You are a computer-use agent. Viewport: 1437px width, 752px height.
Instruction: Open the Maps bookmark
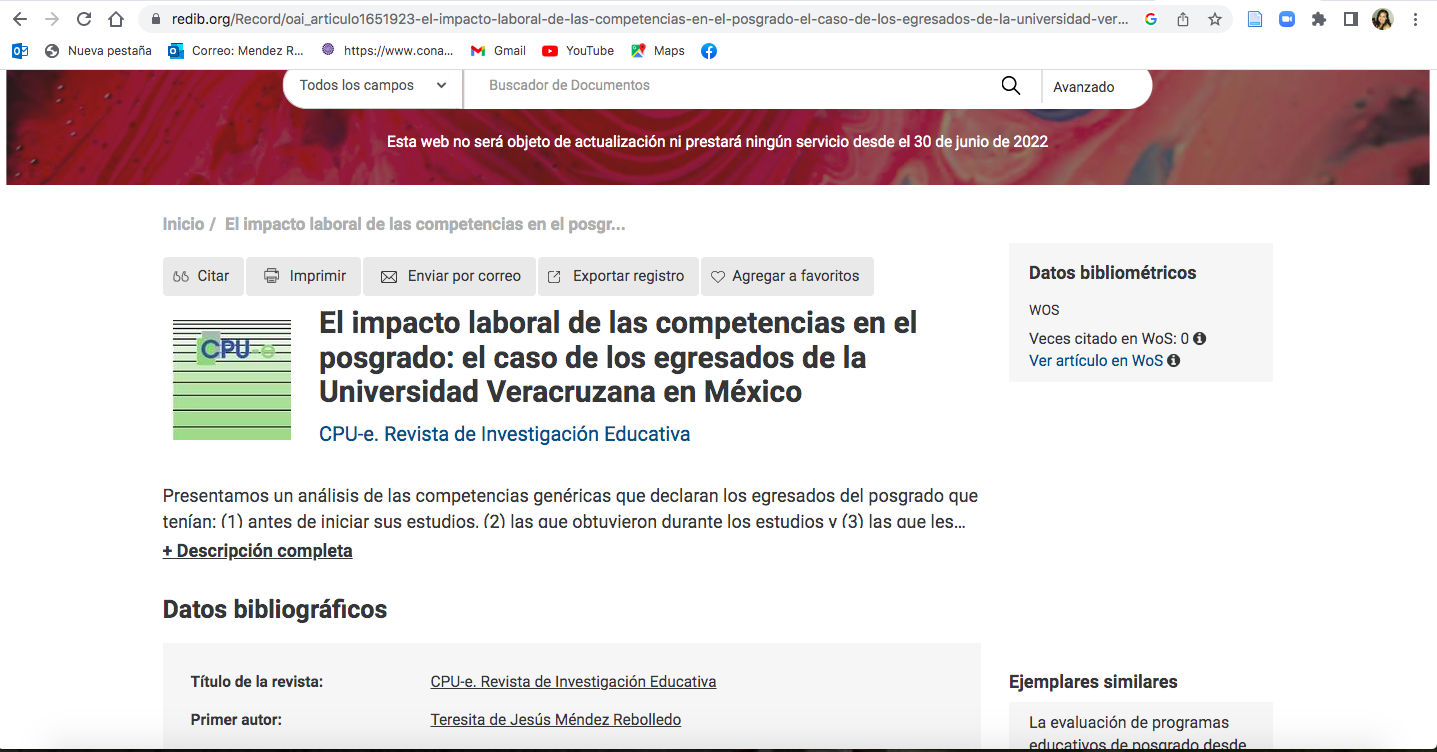coord(658,51)
